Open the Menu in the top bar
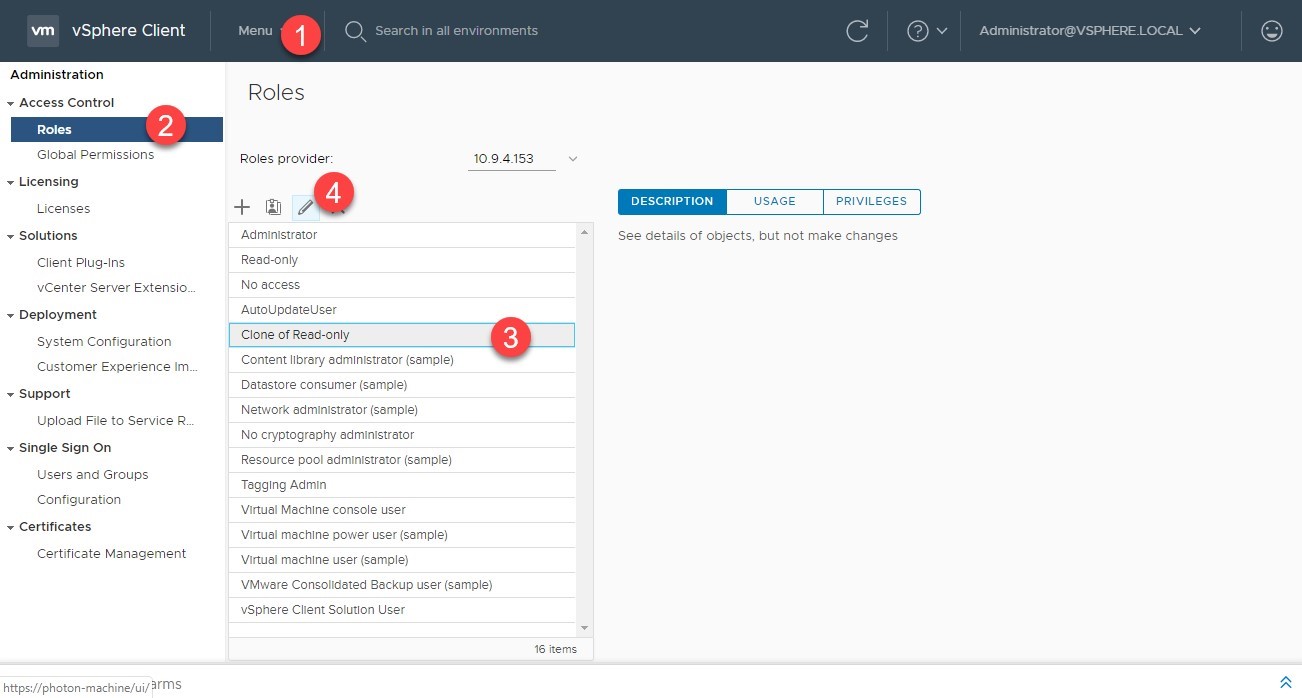Screen dimensions: 1302x698 coord(254,31)
